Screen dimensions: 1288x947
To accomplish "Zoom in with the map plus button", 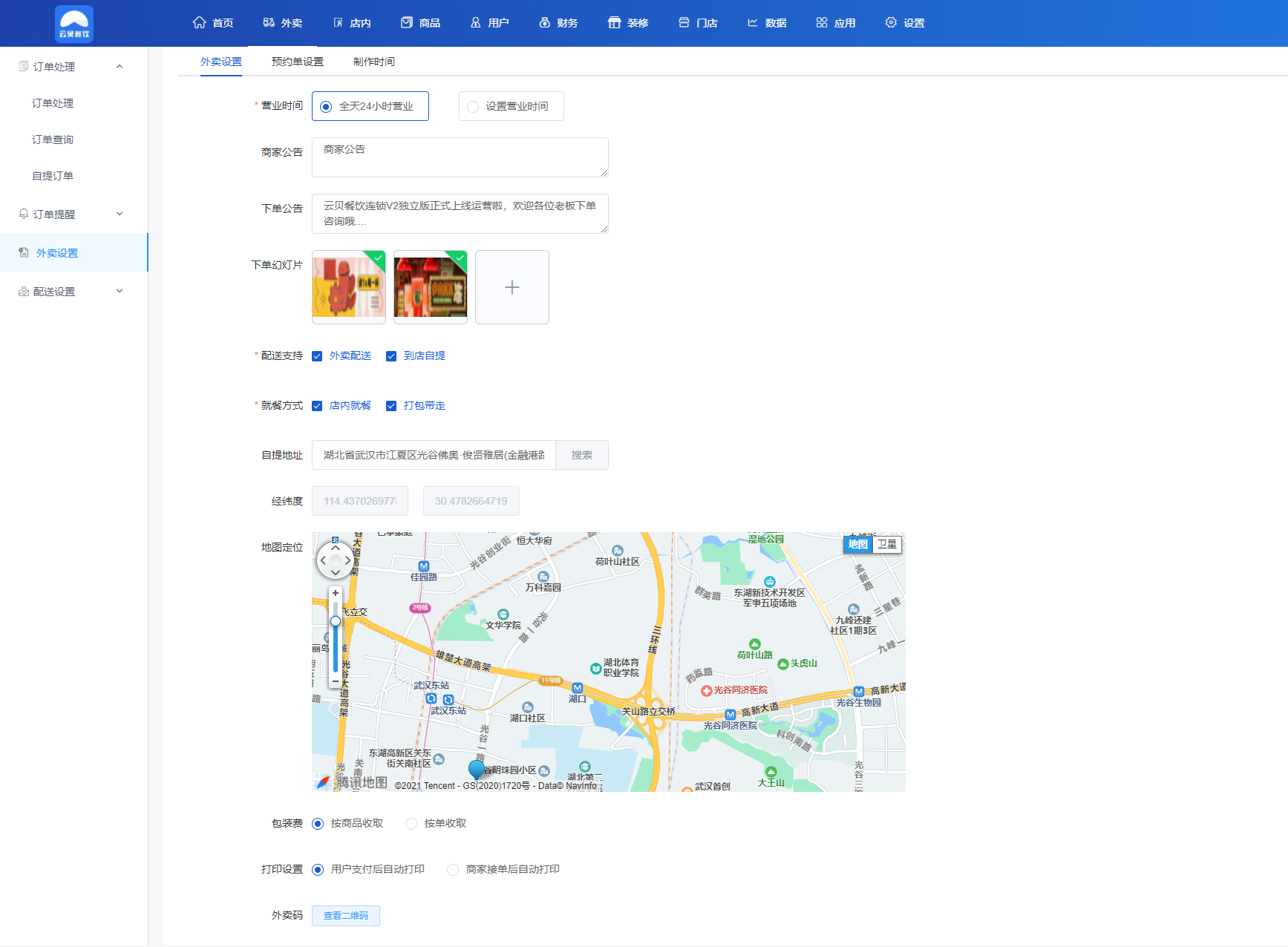I will [336, 593].
